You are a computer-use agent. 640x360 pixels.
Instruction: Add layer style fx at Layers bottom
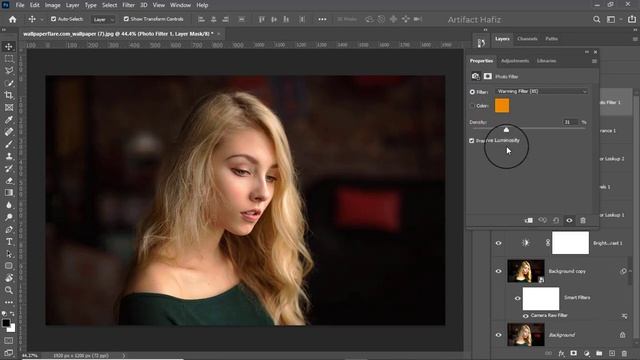click(561, 353)
